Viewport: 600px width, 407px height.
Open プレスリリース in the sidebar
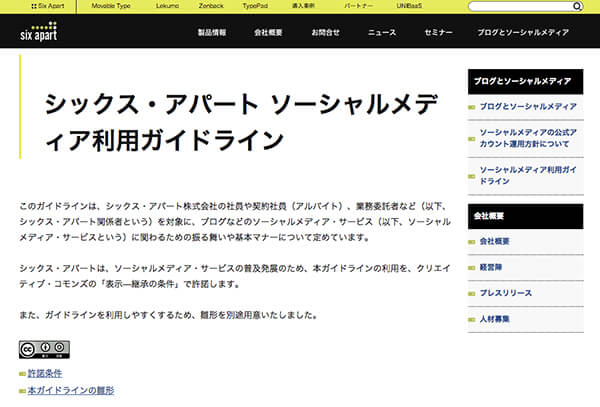pyautogui.click(x=503, y=293)
